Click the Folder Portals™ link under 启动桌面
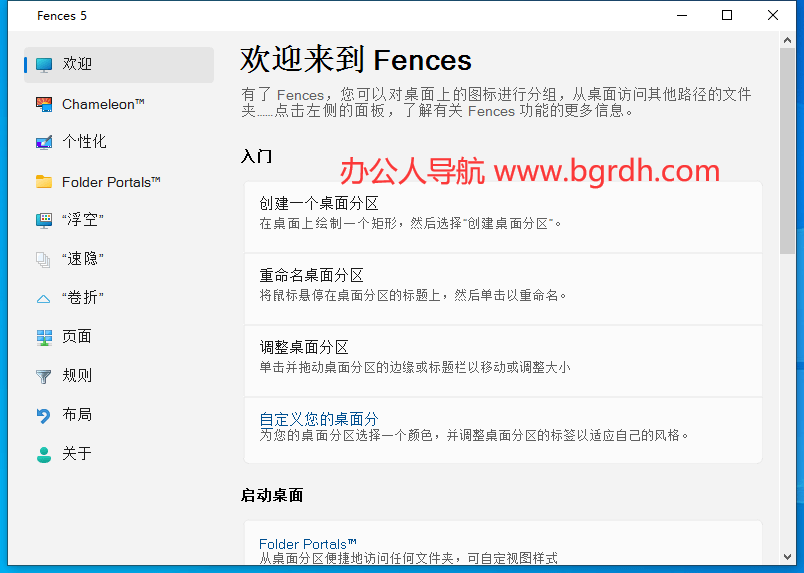 tap(308, 544)
